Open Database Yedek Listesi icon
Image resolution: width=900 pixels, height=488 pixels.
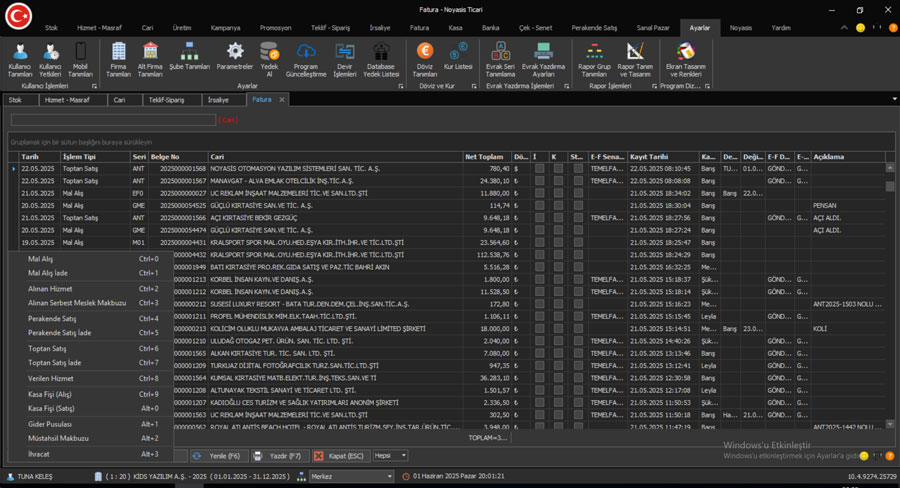pyautogui.click(x=381, y=60)
